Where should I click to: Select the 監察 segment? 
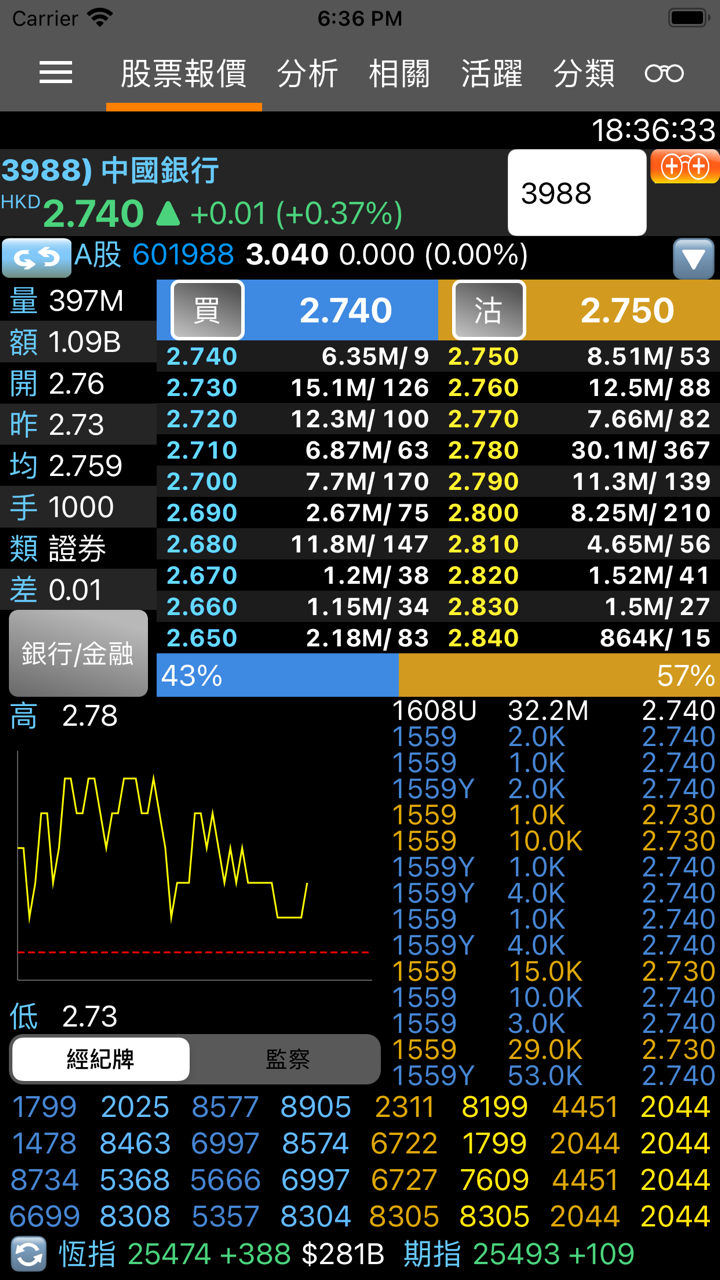287,1060
